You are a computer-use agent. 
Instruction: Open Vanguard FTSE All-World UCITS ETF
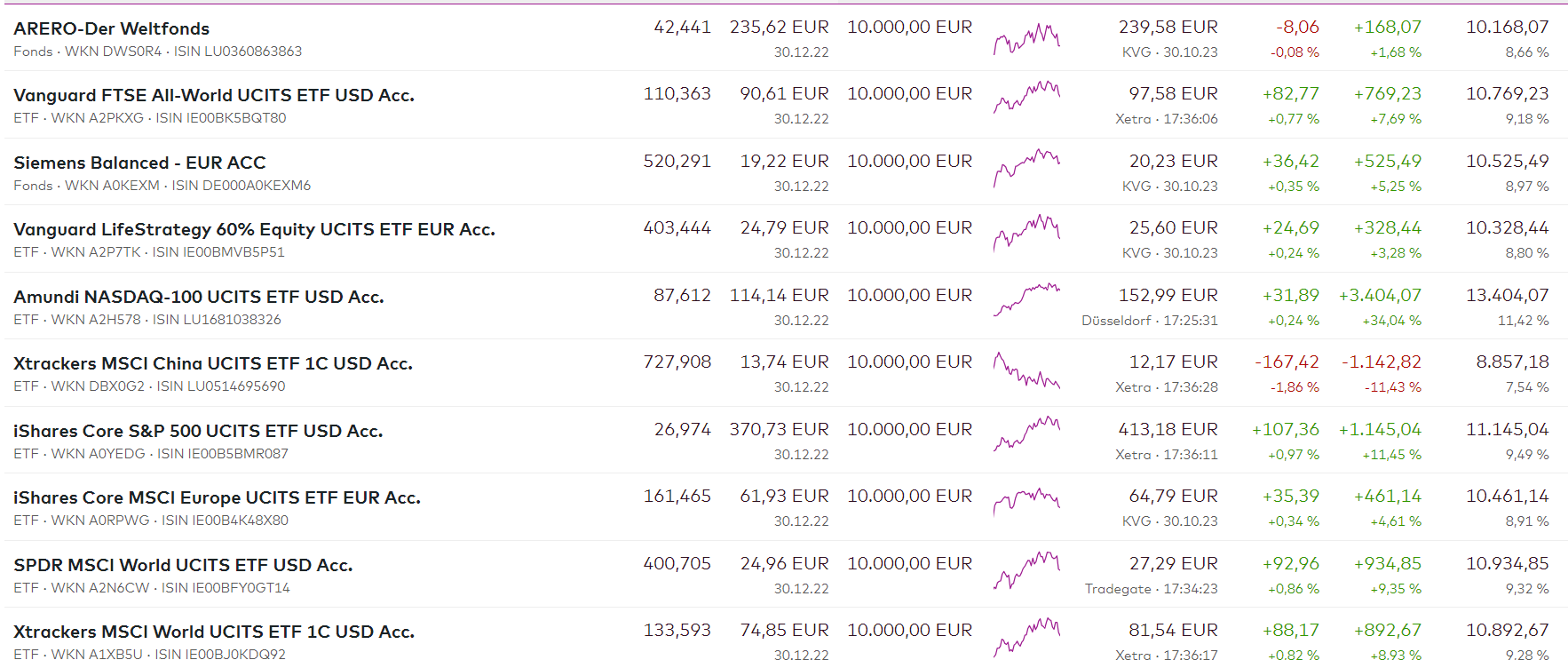213,95
